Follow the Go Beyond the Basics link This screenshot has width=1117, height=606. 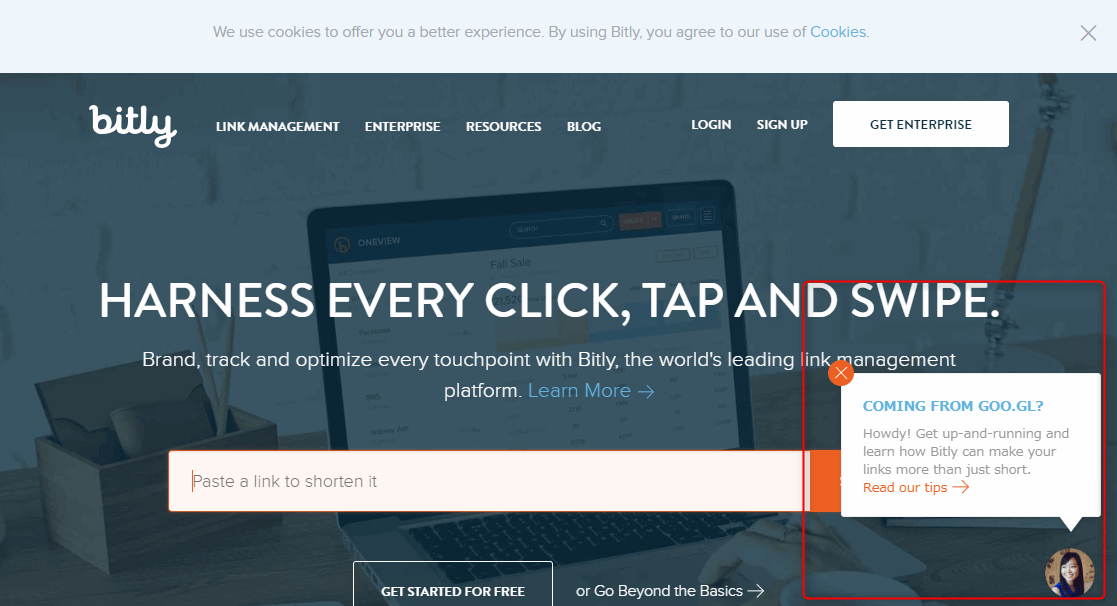pyautogui.click(x=670, y=590)
